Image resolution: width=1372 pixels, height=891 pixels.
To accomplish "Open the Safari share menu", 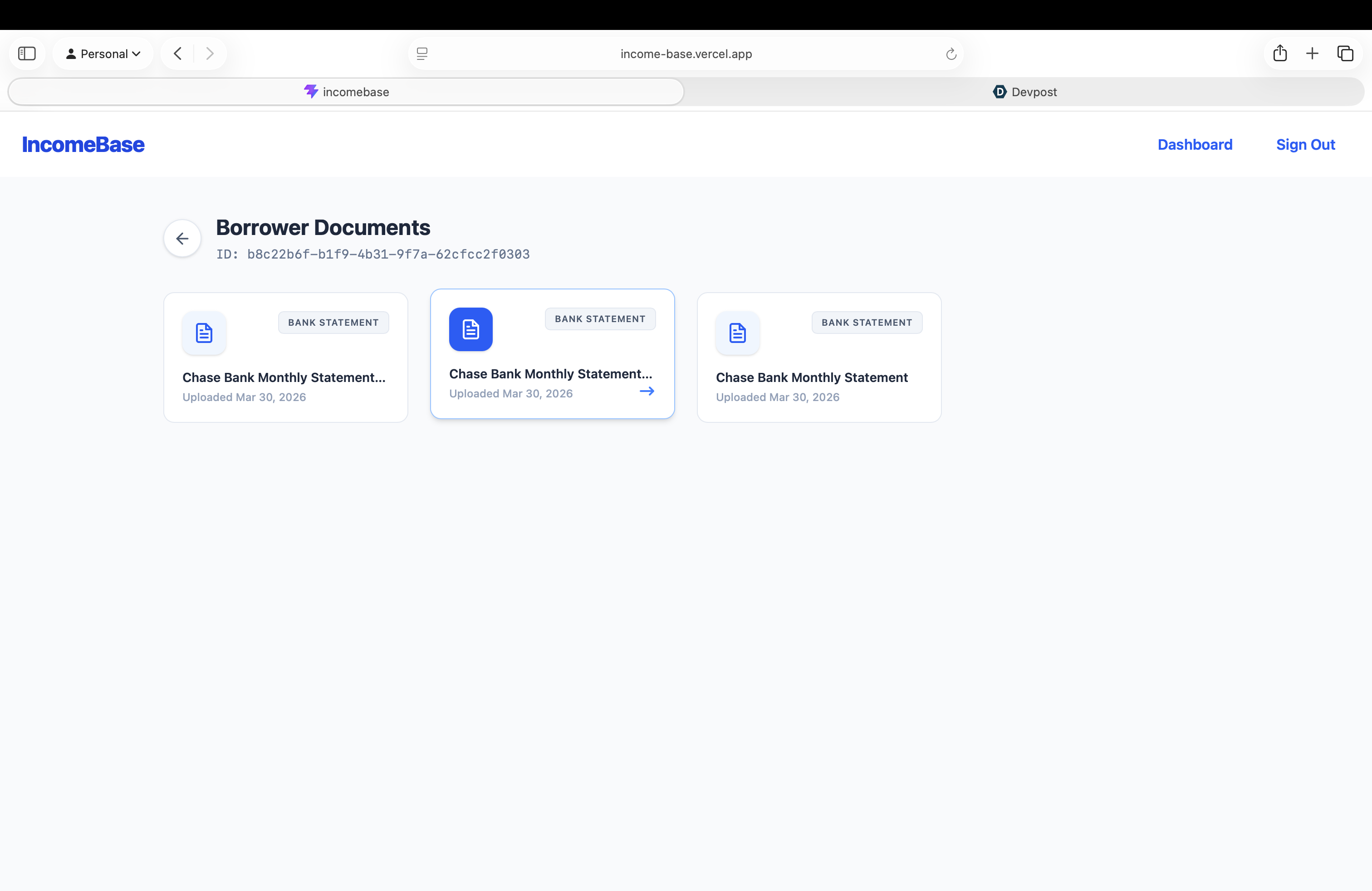I will pyautogui.click(x=1280, y=54).
